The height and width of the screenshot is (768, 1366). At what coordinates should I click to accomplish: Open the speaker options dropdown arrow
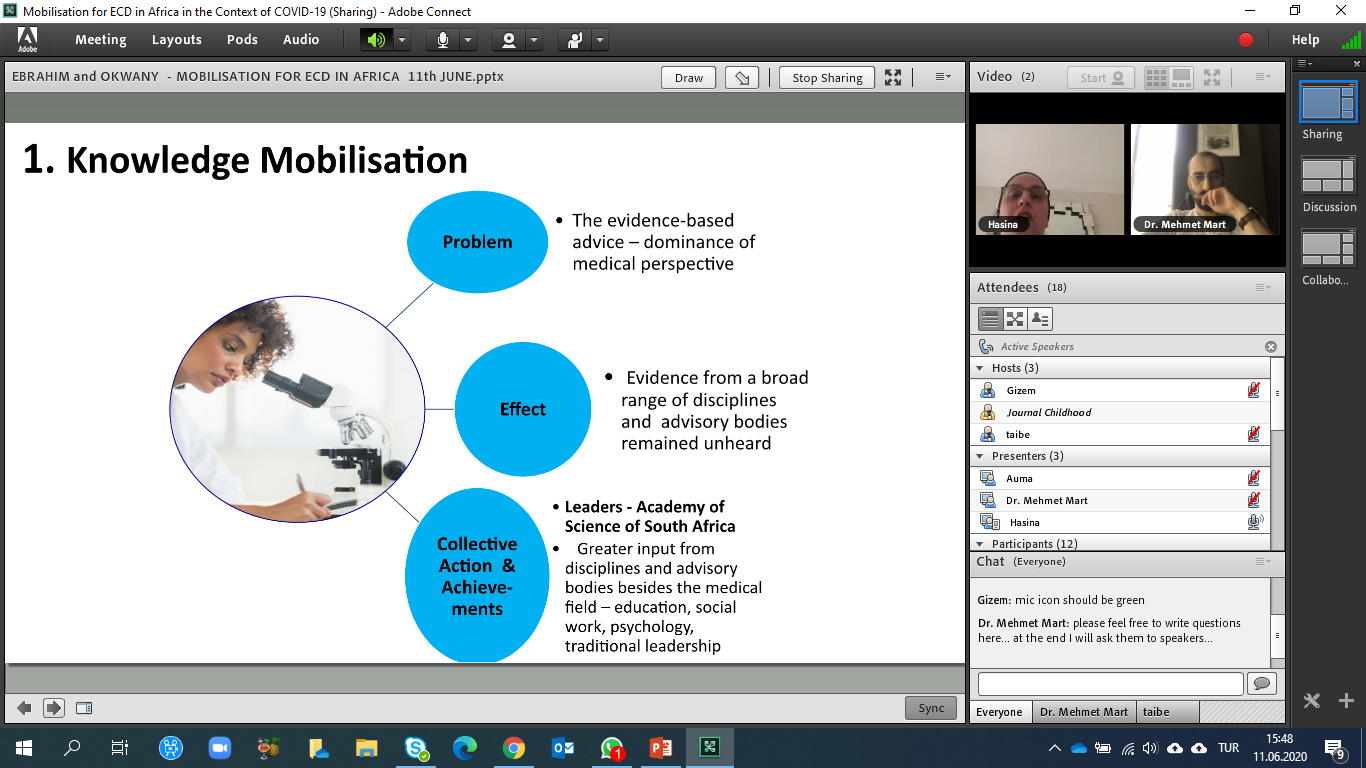[401, 40]
